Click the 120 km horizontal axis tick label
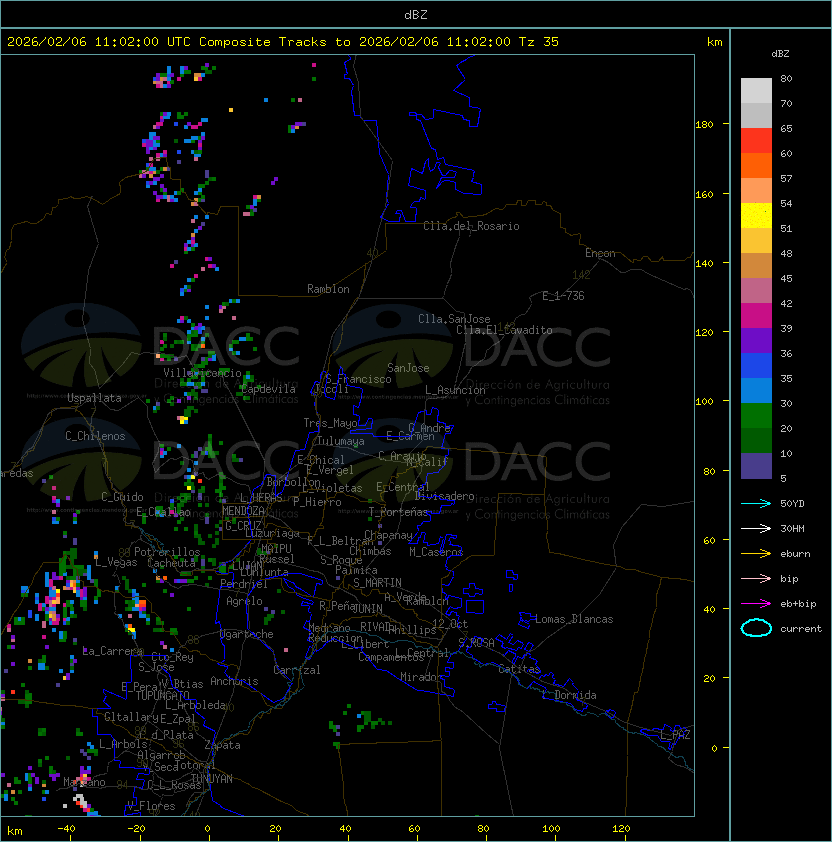The height and width of the screenshot is (842, 832). click(621, 828)
